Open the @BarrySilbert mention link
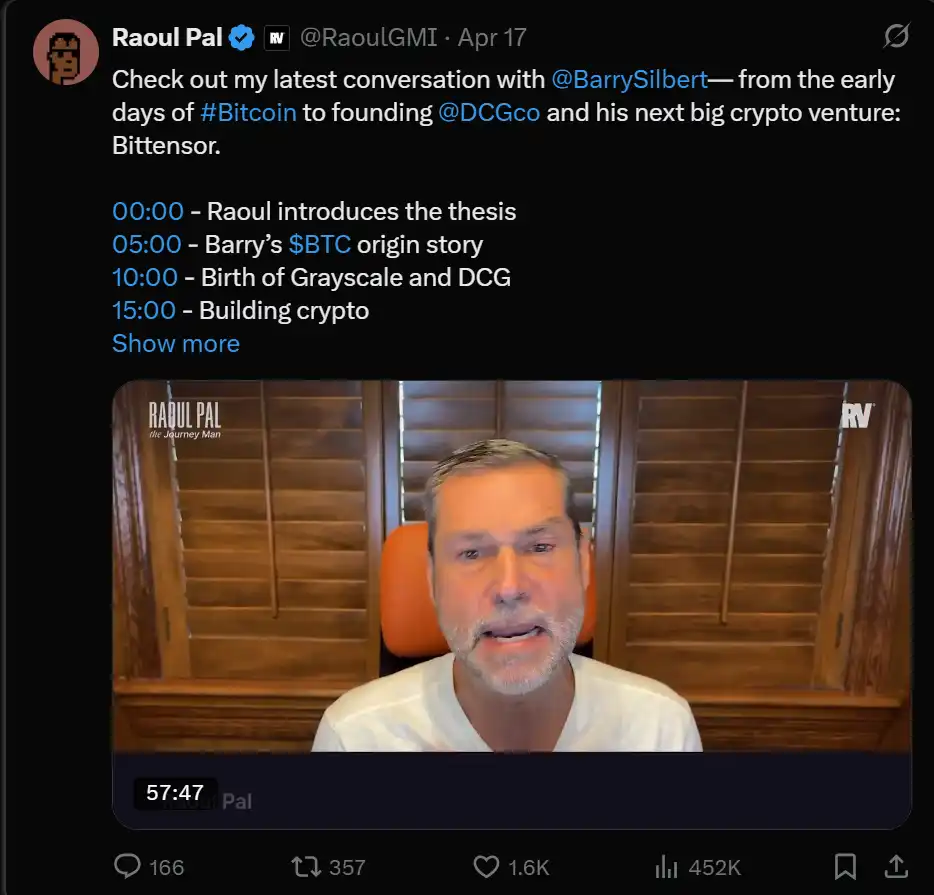Viewport: 934px width, 895px height. tap(629, 79)
